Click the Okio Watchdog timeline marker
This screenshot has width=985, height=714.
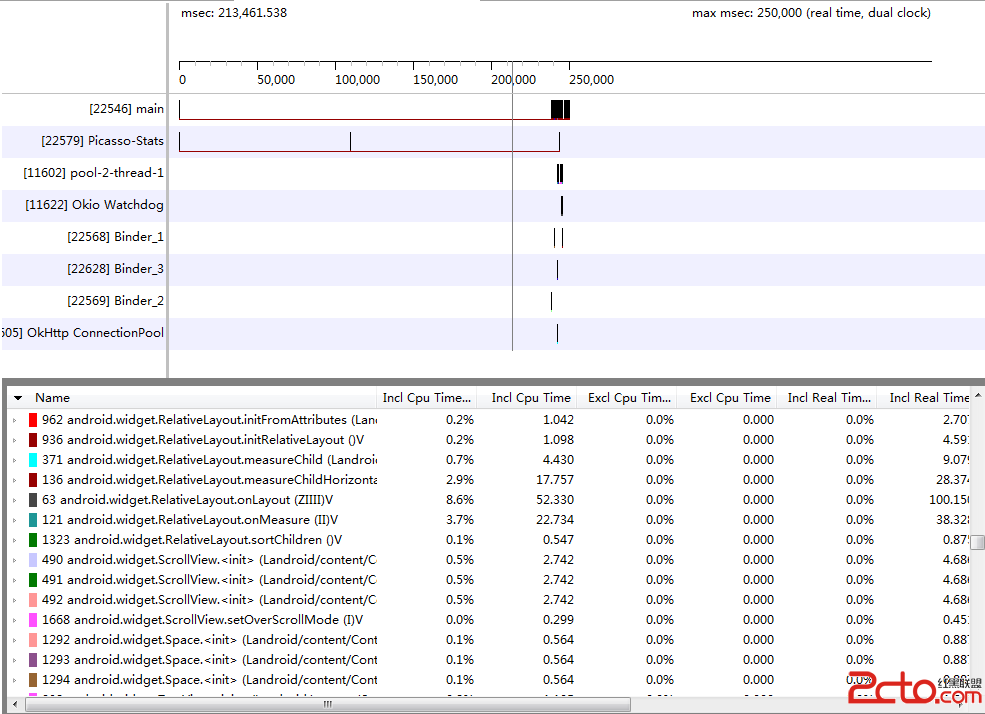[562, 205]
